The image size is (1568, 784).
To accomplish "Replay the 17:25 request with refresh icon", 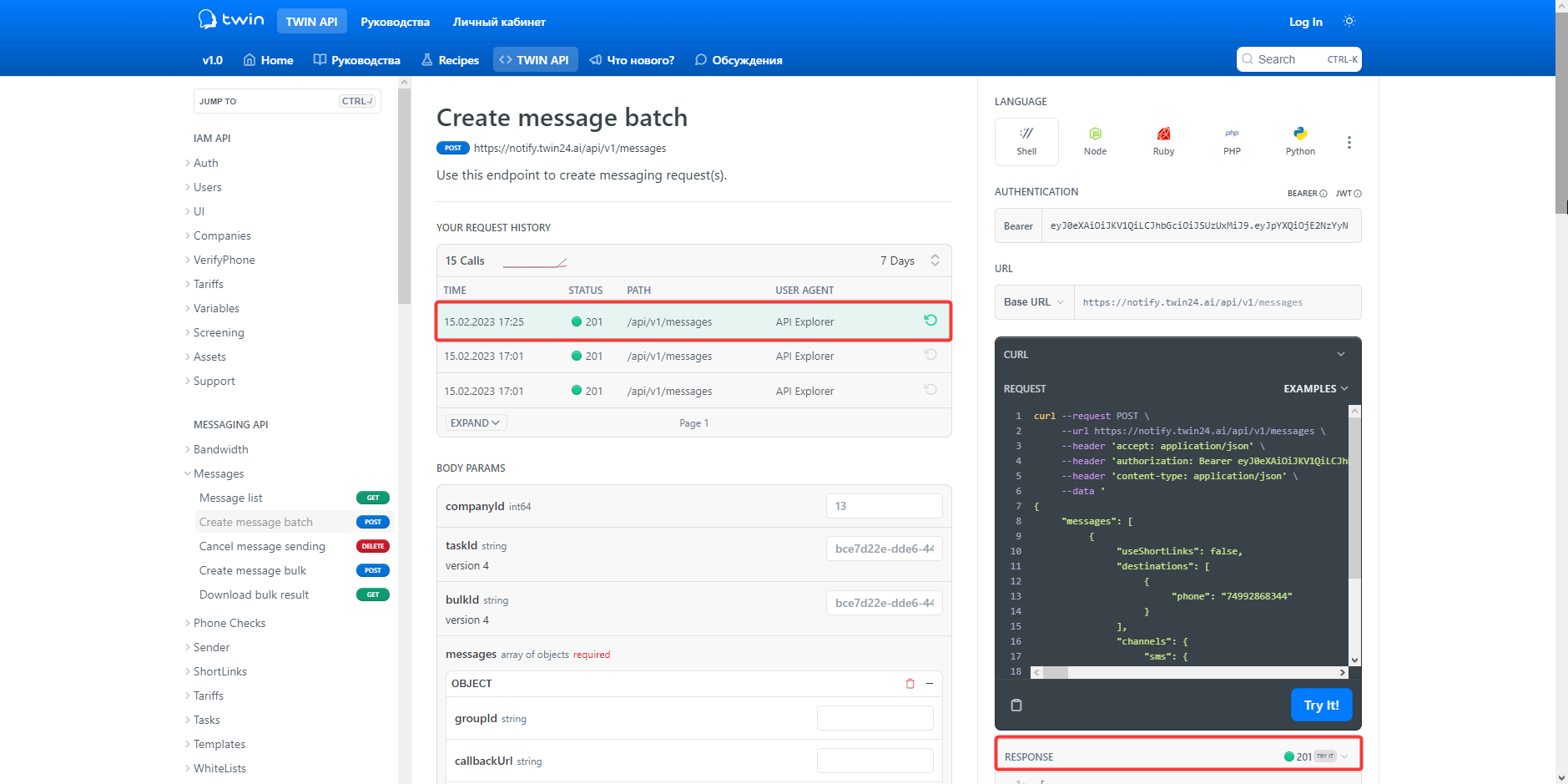I will click(930, 321).
